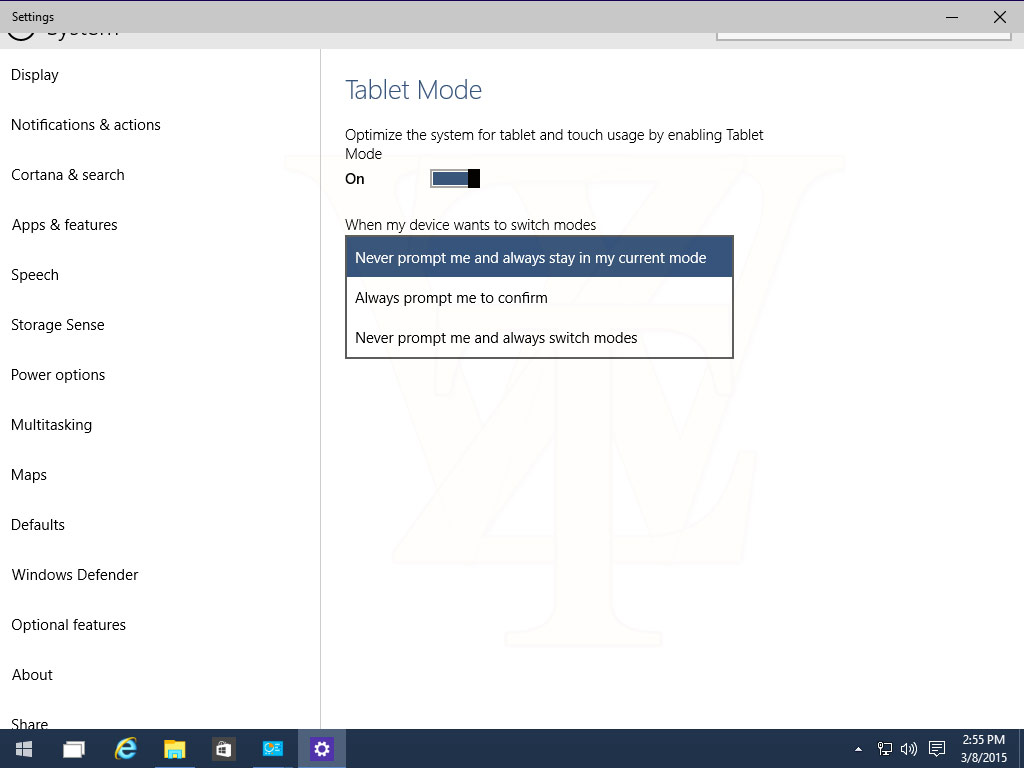This screenshot has height=768, width=1024.
Task: Open the Store app on taskbar
Action: (x=223, y=749)
